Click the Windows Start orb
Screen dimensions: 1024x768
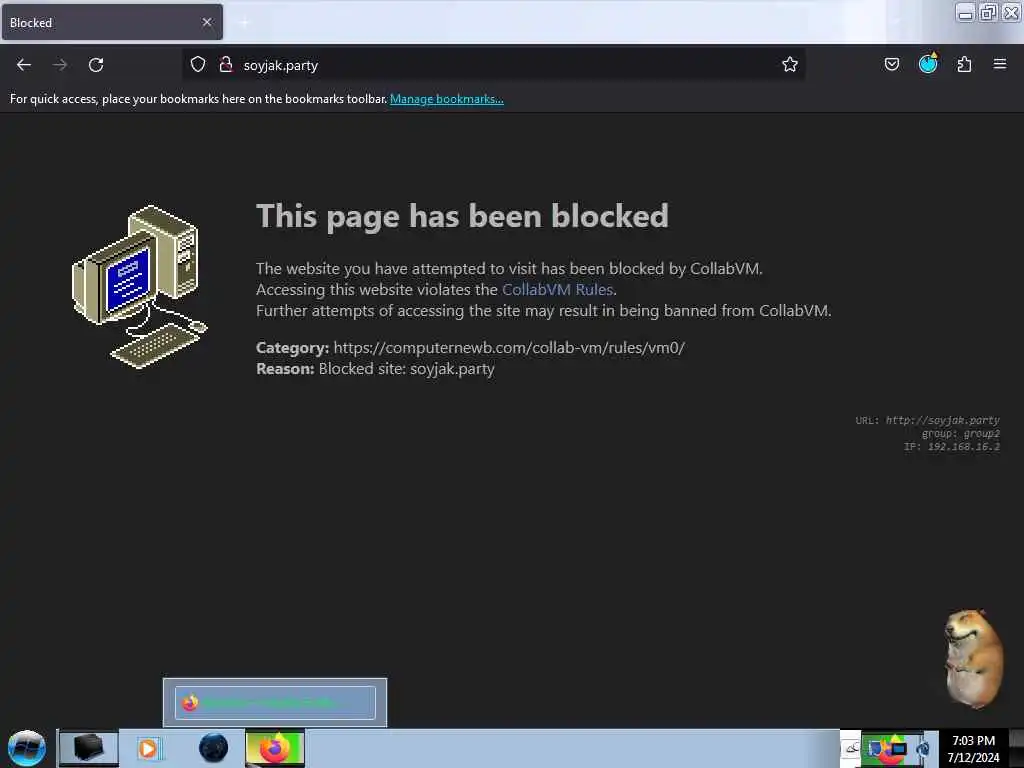click(27, 748)
